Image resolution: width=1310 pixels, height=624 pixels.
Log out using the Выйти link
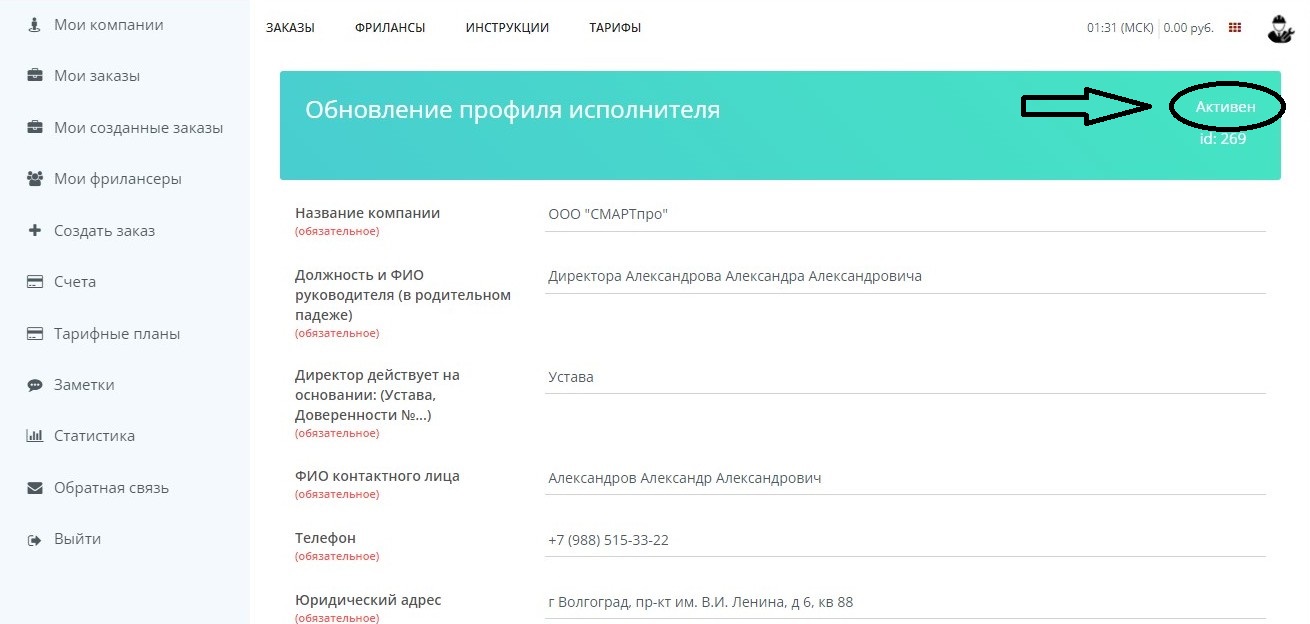point(77,539)
